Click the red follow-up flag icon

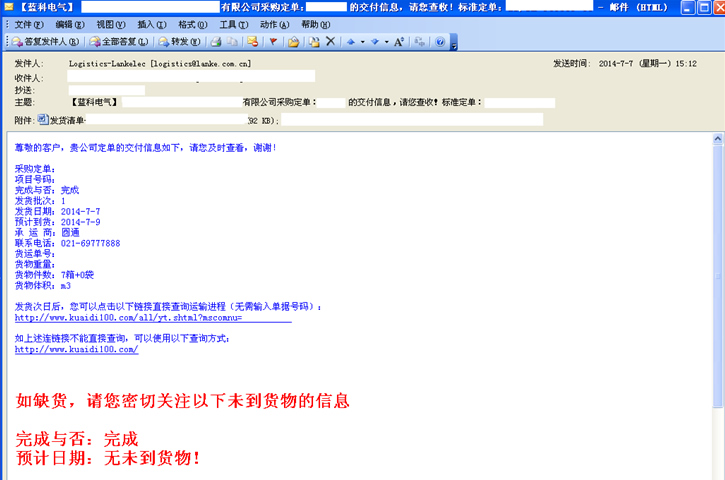click(x=273, y=42)
